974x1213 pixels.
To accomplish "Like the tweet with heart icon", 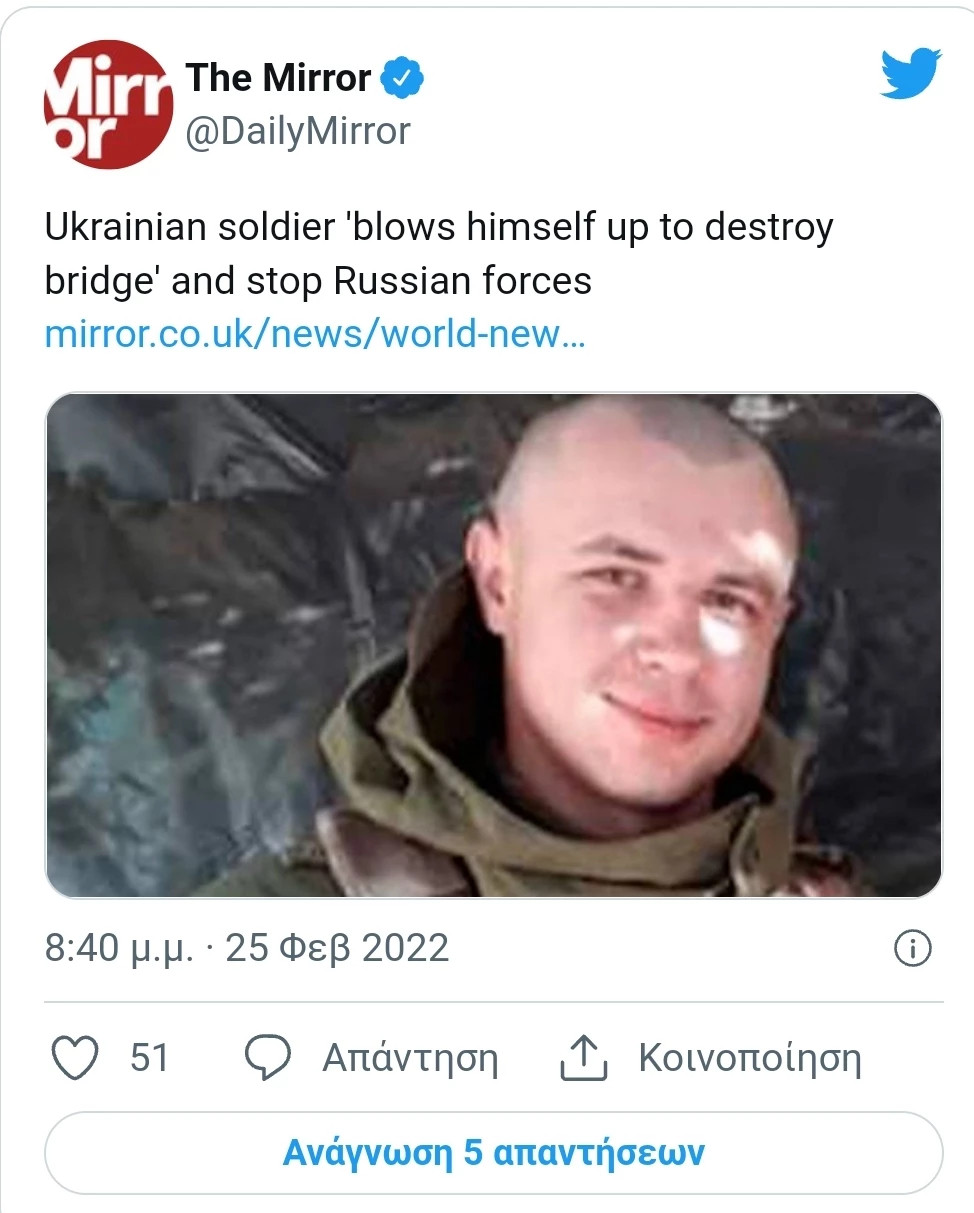I will (75, 1058).
